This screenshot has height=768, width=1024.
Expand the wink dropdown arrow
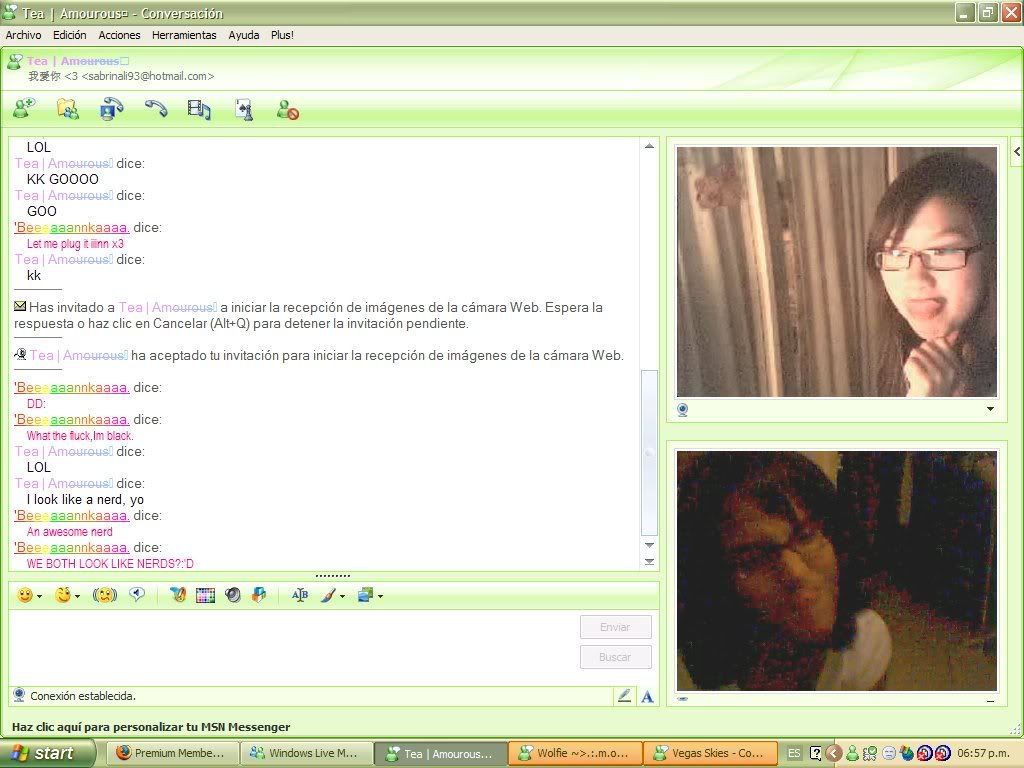point(78,596)
